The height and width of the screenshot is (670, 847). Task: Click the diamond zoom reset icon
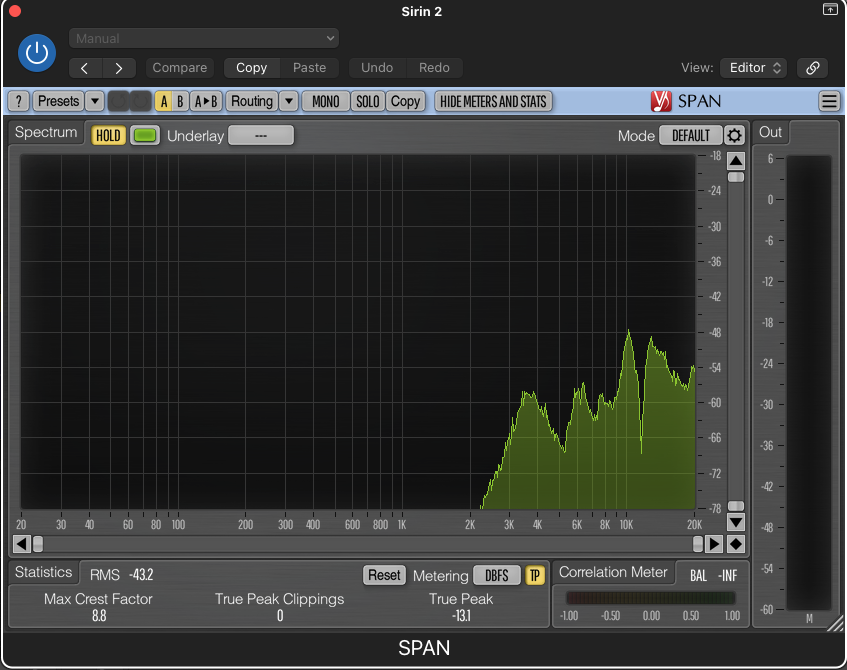click(736, 544)
